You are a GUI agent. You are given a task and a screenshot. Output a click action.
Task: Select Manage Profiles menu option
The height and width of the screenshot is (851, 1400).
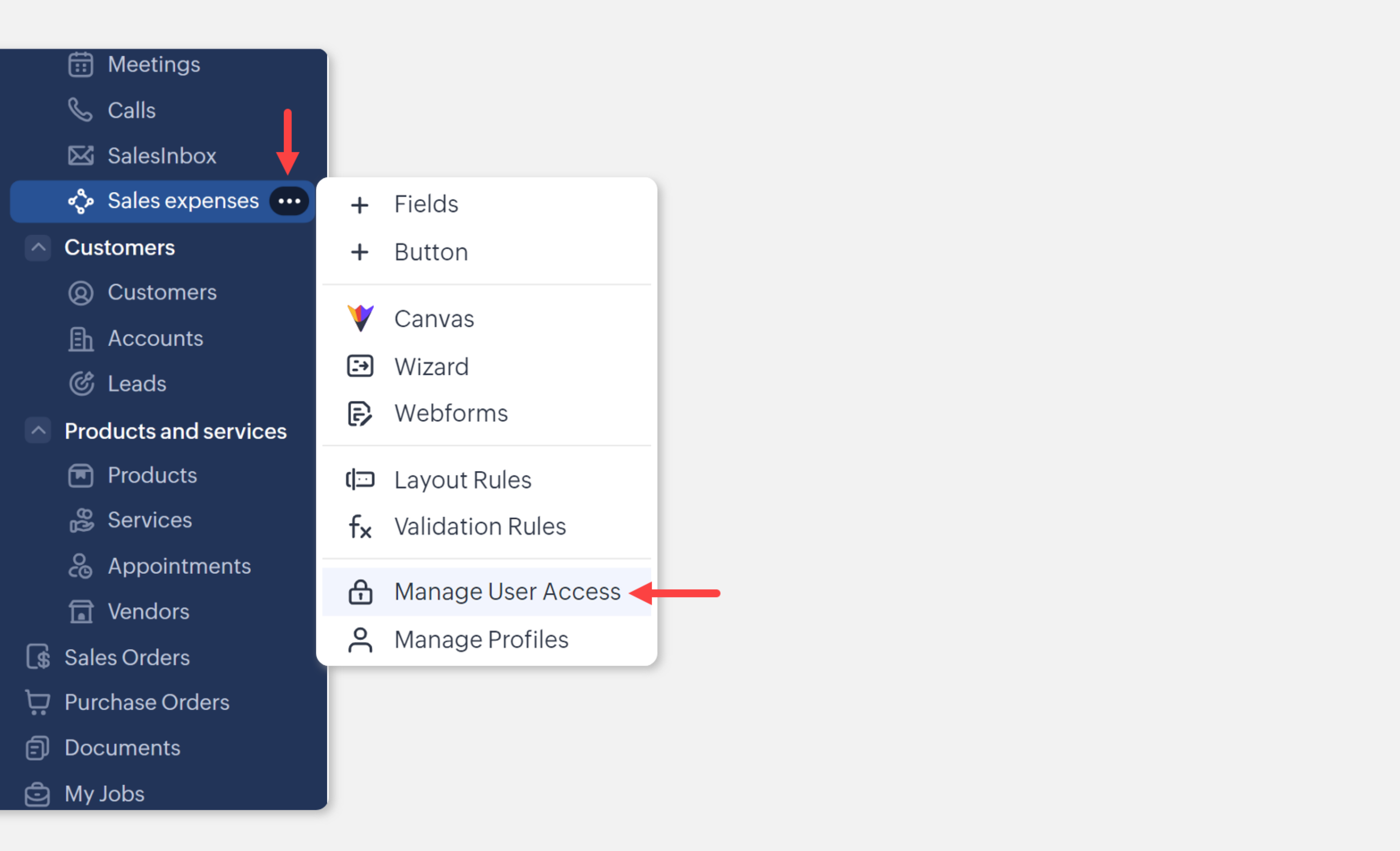pos(481,640)
